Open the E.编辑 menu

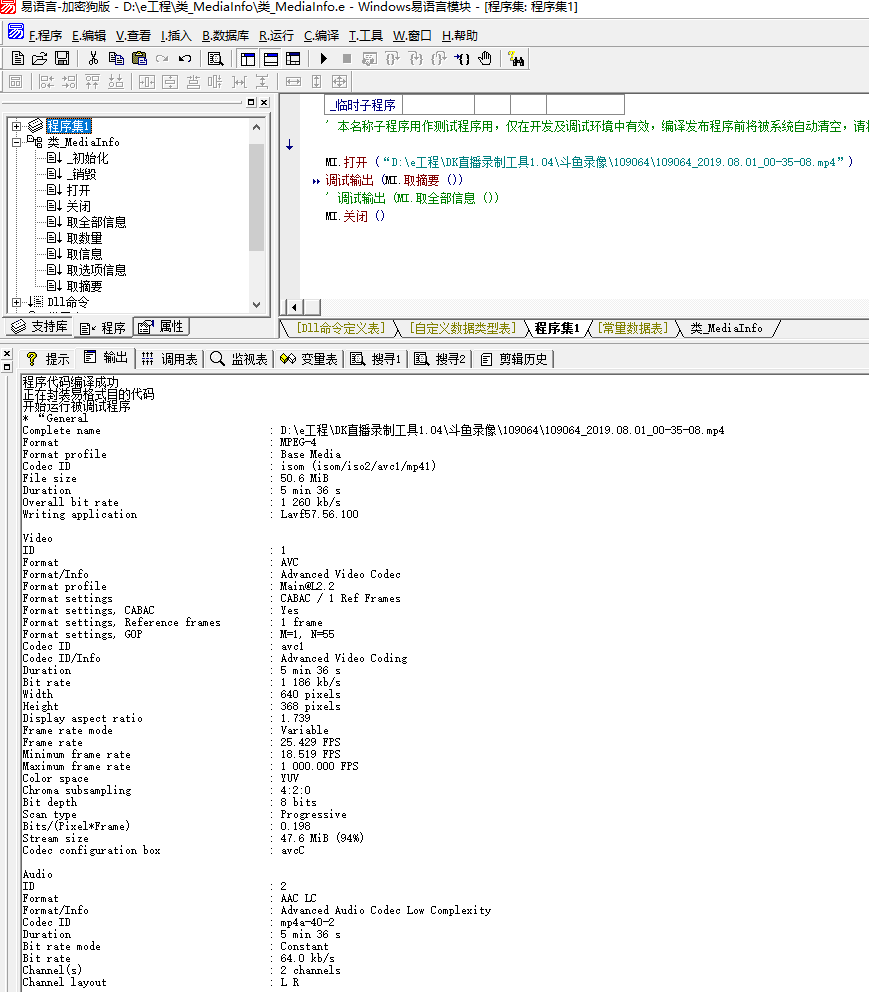pos(89,35)
